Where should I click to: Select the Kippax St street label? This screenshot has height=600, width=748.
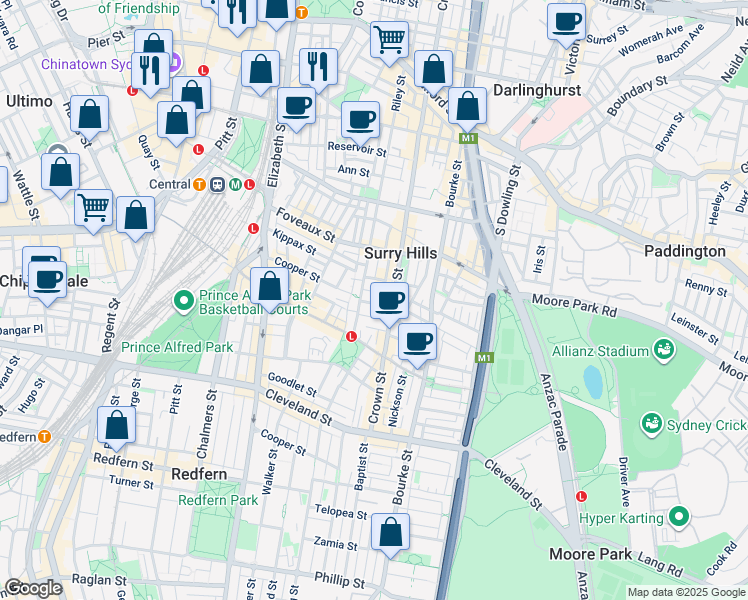(294, 242)
